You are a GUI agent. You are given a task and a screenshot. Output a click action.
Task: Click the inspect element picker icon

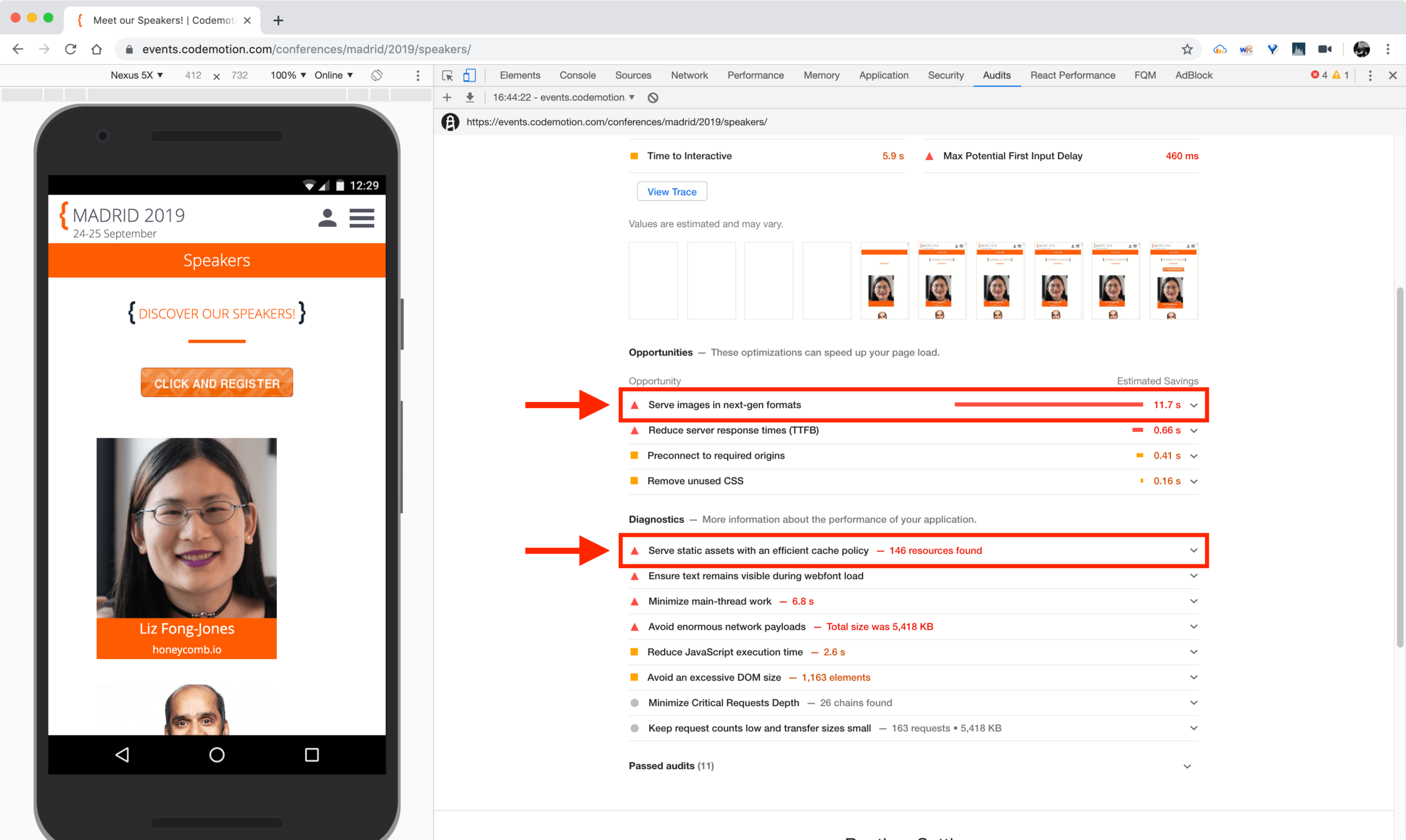tap(448, 75)
